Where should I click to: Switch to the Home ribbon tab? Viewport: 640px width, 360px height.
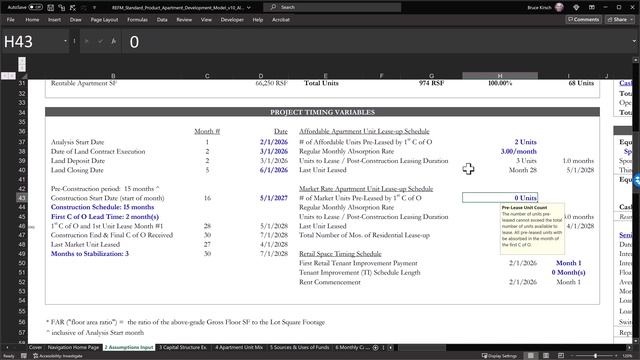pyautogui.click(x=32, y=20)
